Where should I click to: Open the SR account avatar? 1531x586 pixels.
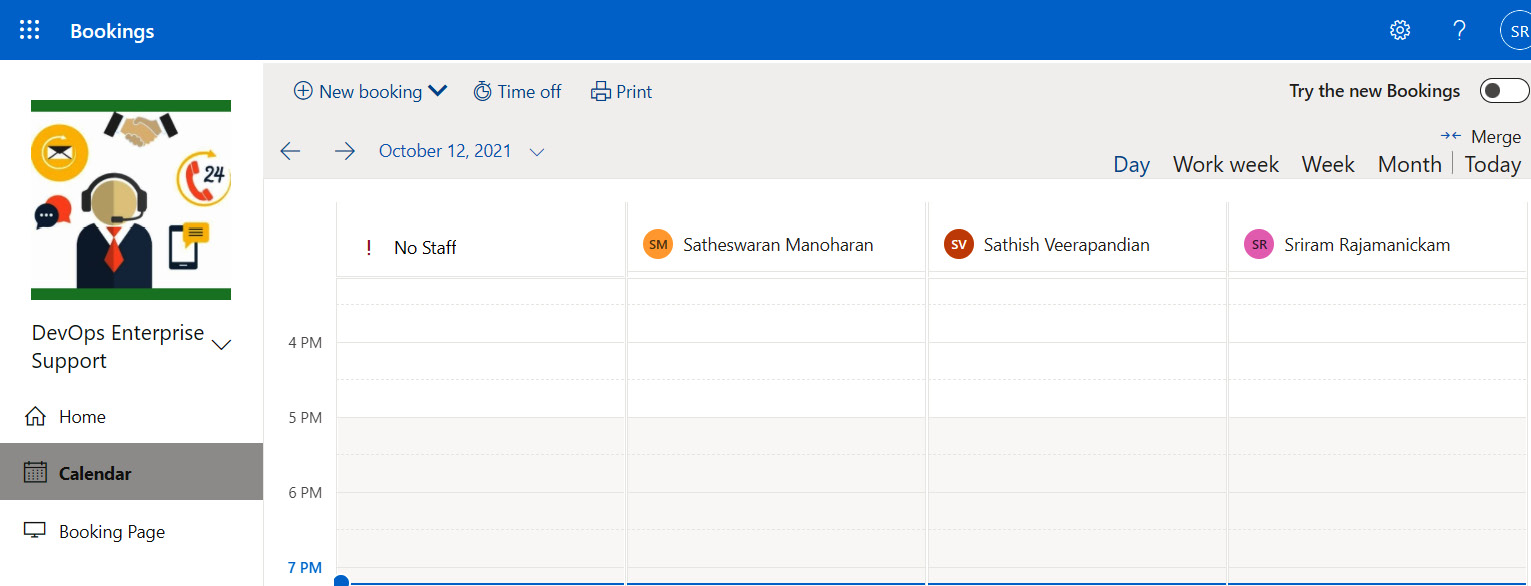click(x=1517, y=30)
